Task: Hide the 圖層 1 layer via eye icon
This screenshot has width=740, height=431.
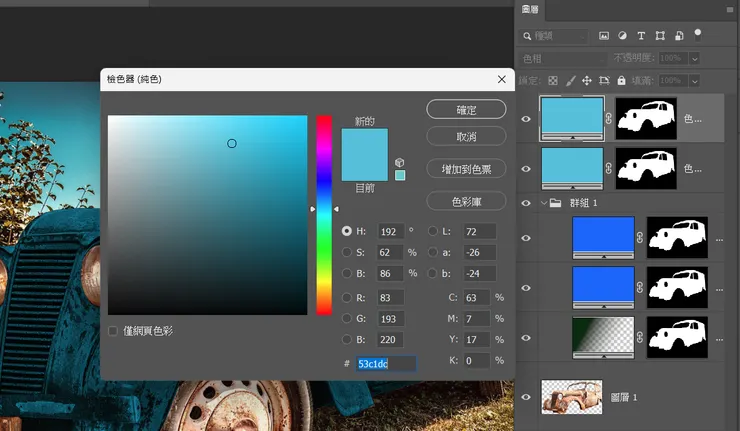Action: click(x=526, y=397)
